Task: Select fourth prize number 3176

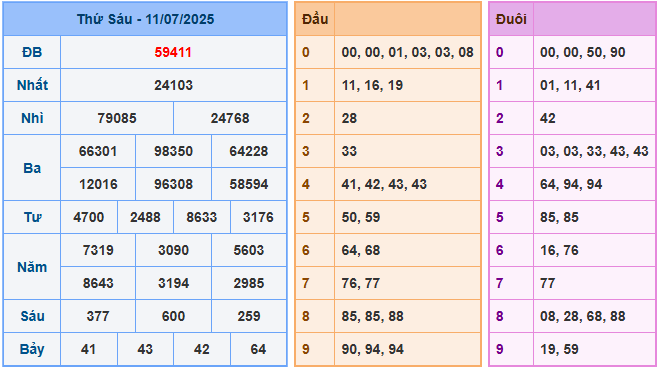Action: click(258, 217)
